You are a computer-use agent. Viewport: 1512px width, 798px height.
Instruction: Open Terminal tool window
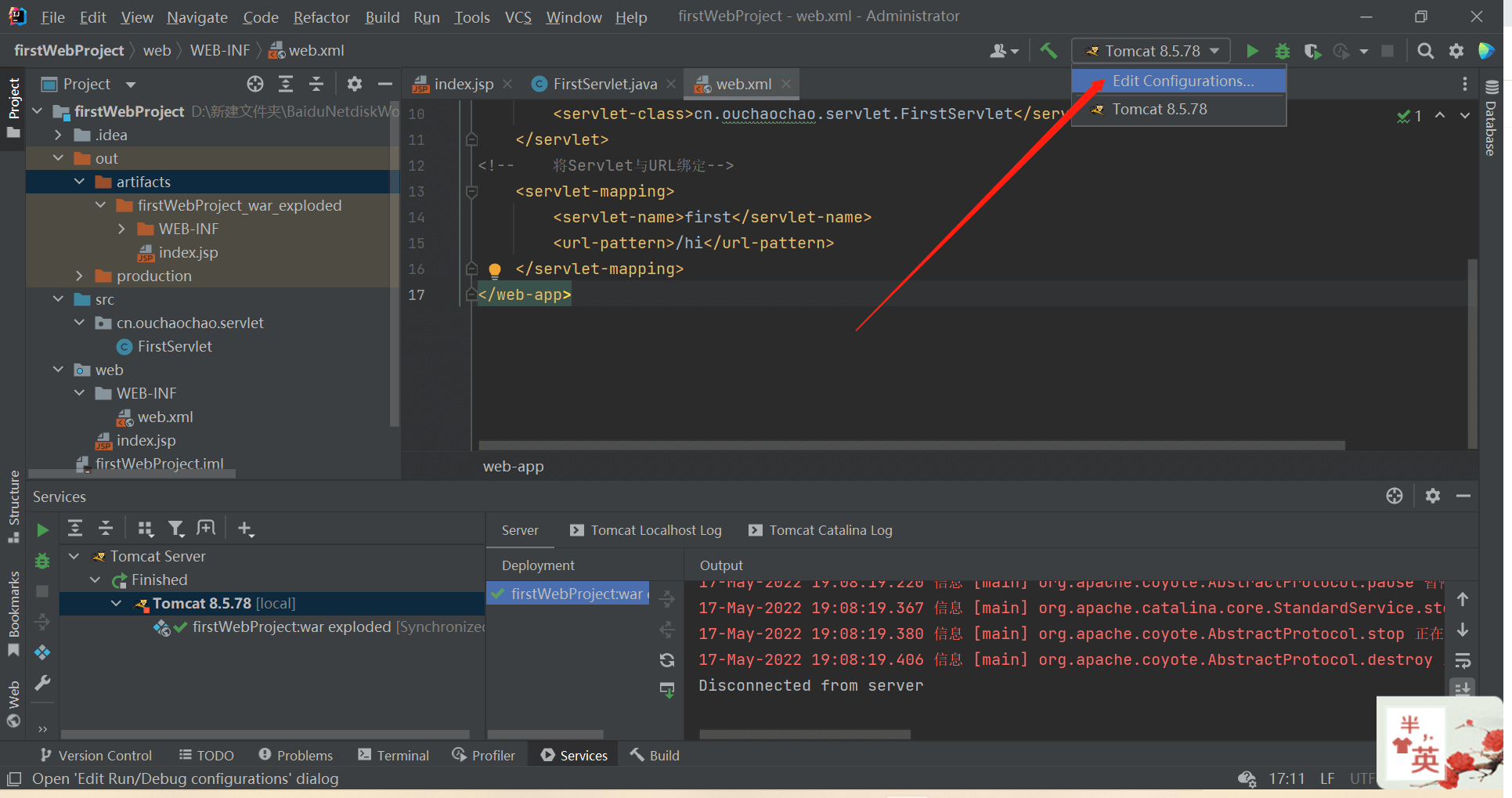(393, 755)
